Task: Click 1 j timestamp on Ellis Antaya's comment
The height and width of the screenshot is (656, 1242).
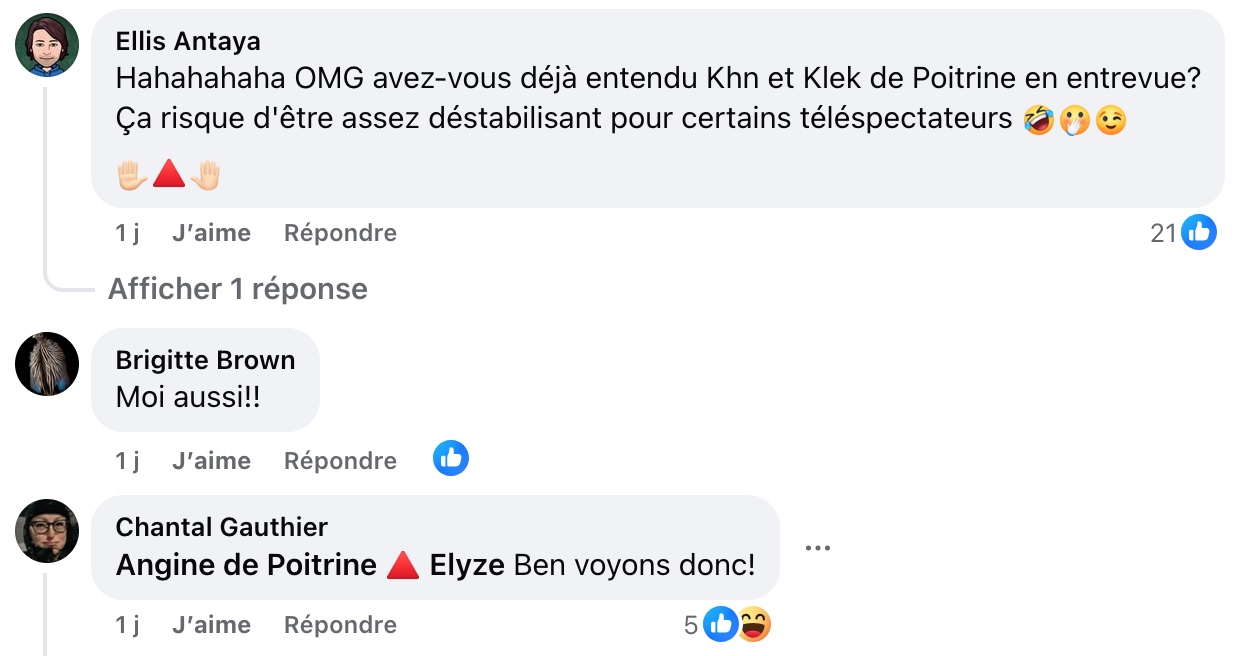Action: pyautogui.click(x=127, y=233)
